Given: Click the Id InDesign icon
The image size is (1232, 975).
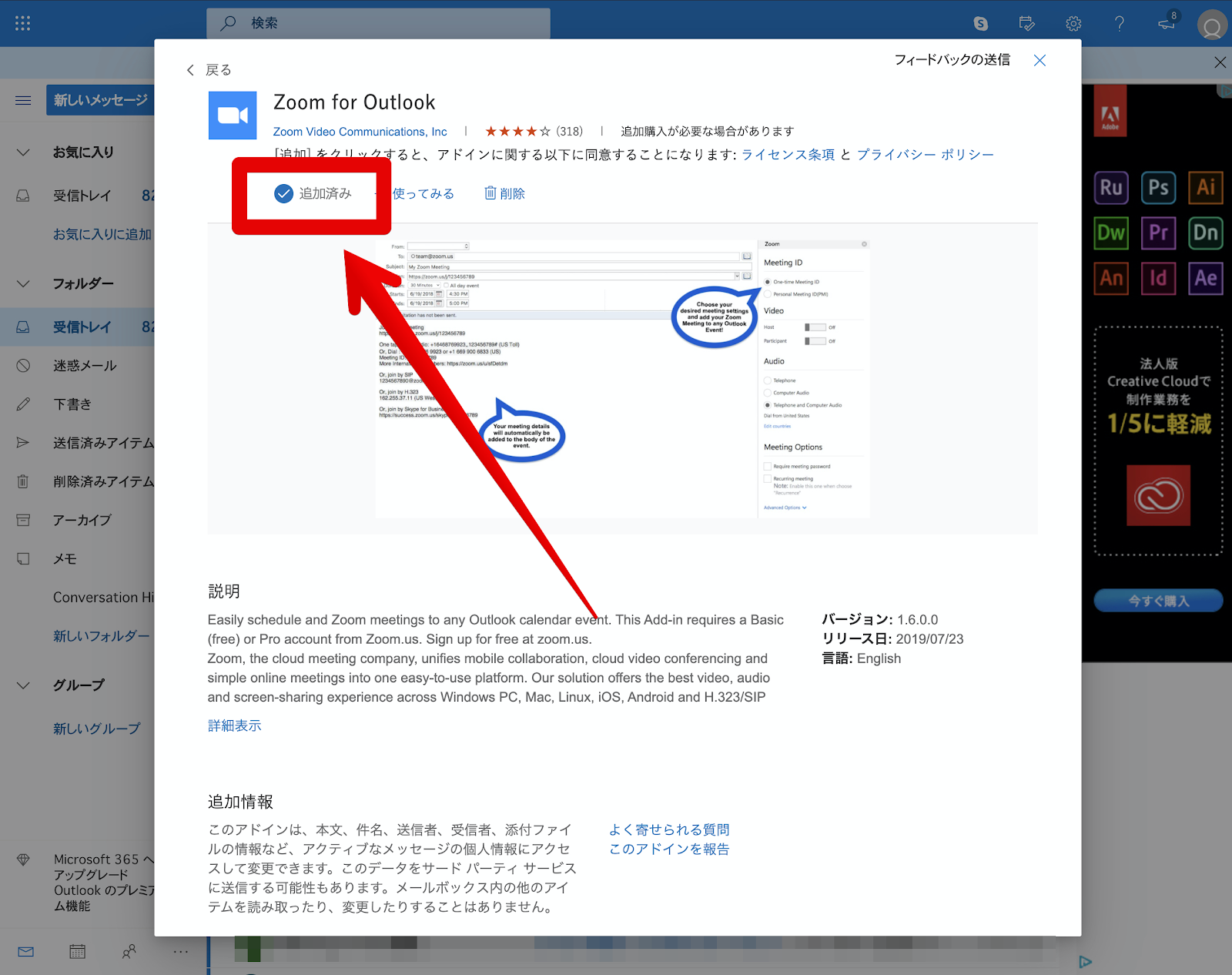Looking at the screenshot, I should click(1158, 278).
